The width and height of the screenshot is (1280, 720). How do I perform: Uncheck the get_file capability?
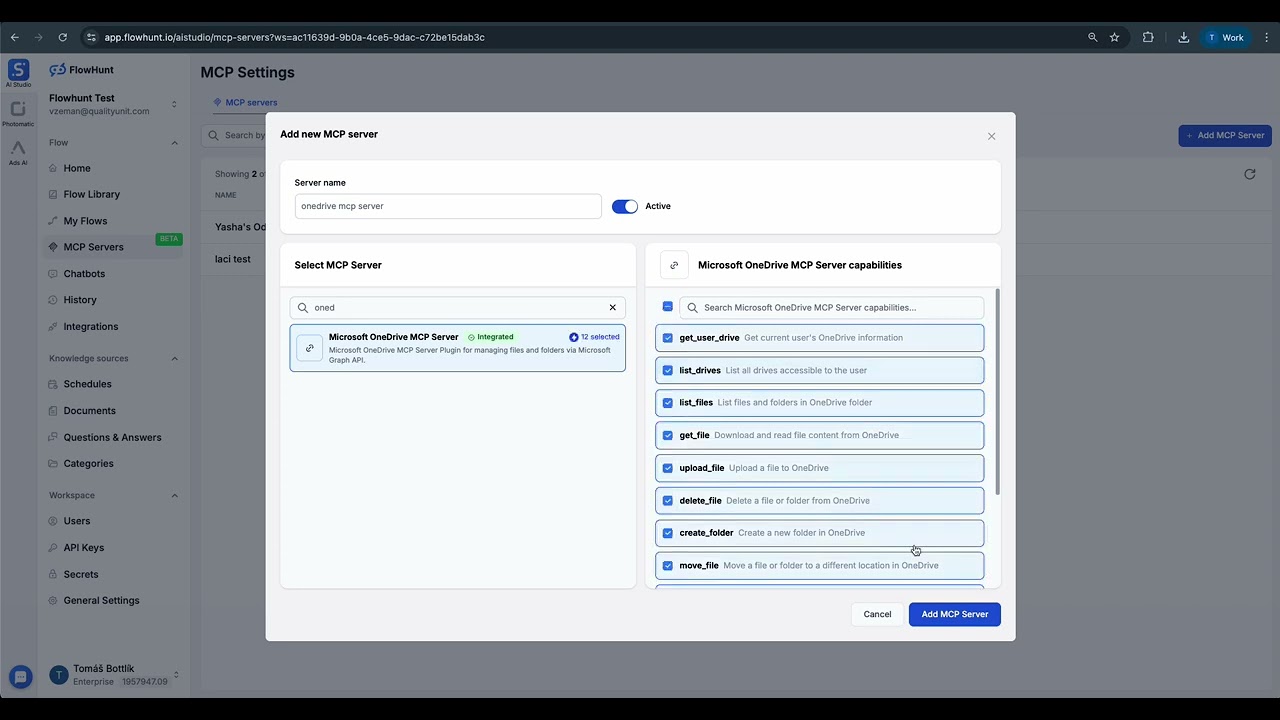pos(668,435)
